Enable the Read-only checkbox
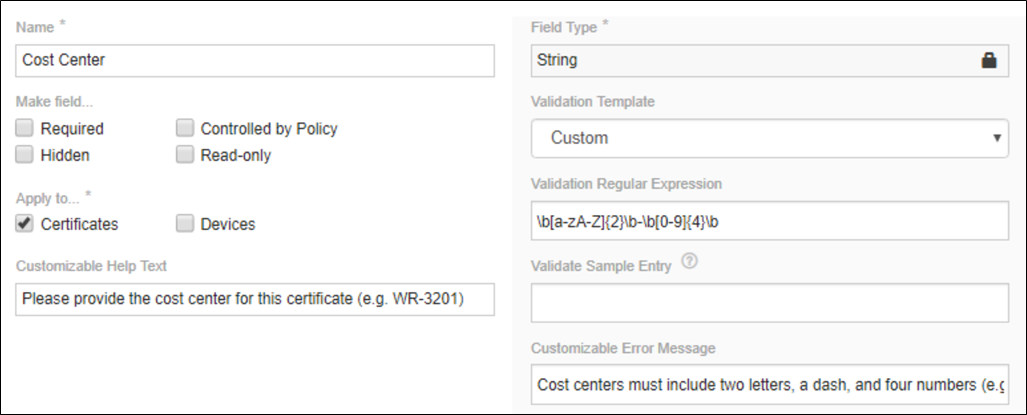This screenshot has height=415, width=1027. (x=185, y=155)
